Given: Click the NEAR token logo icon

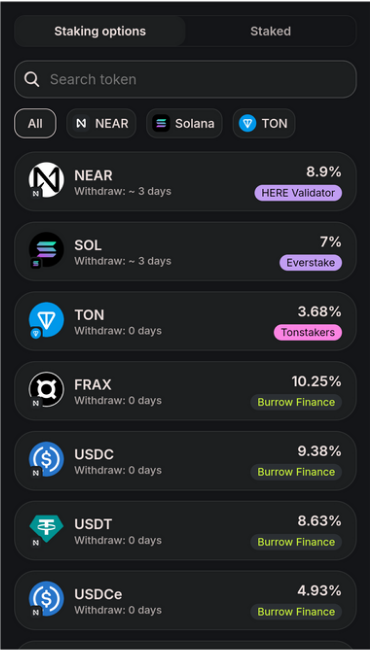Looking at the screenshot, I should pos(46,180).
